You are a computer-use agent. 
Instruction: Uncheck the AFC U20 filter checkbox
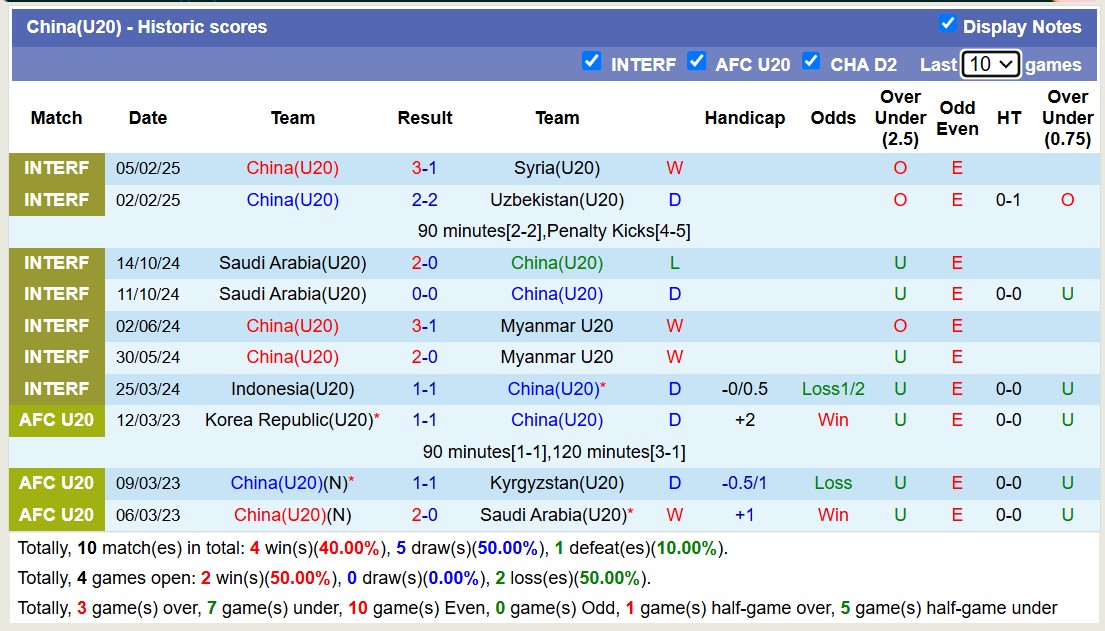(x=697, y=62)
